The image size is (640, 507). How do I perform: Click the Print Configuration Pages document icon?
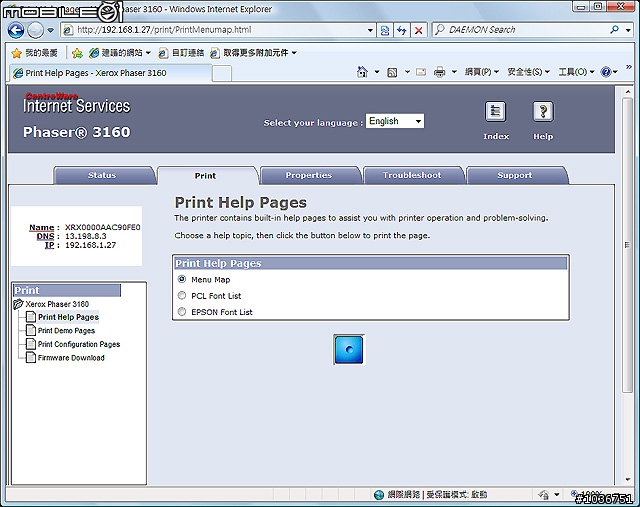pos(31,344)
